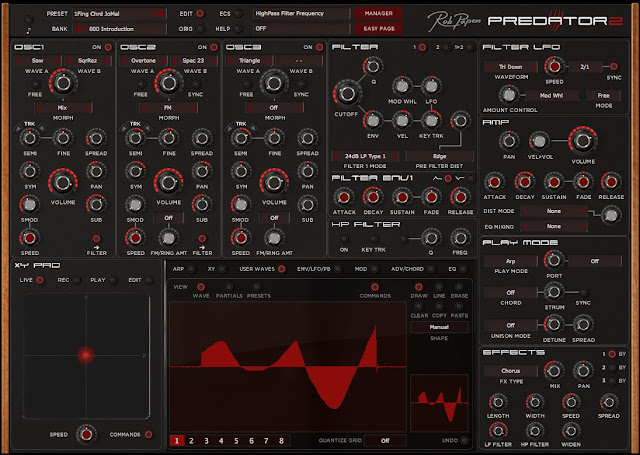
Task: Click the bank name 000 Introduction field
Action: point(119,29)
